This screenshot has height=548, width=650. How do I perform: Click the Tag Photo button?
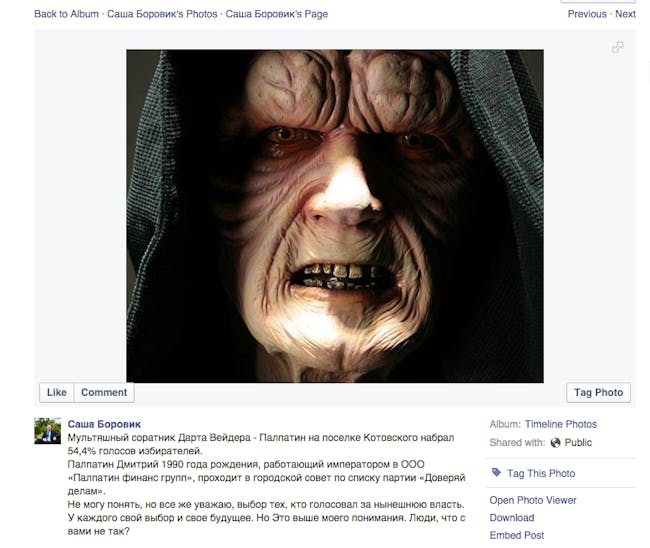coord(598,393)
